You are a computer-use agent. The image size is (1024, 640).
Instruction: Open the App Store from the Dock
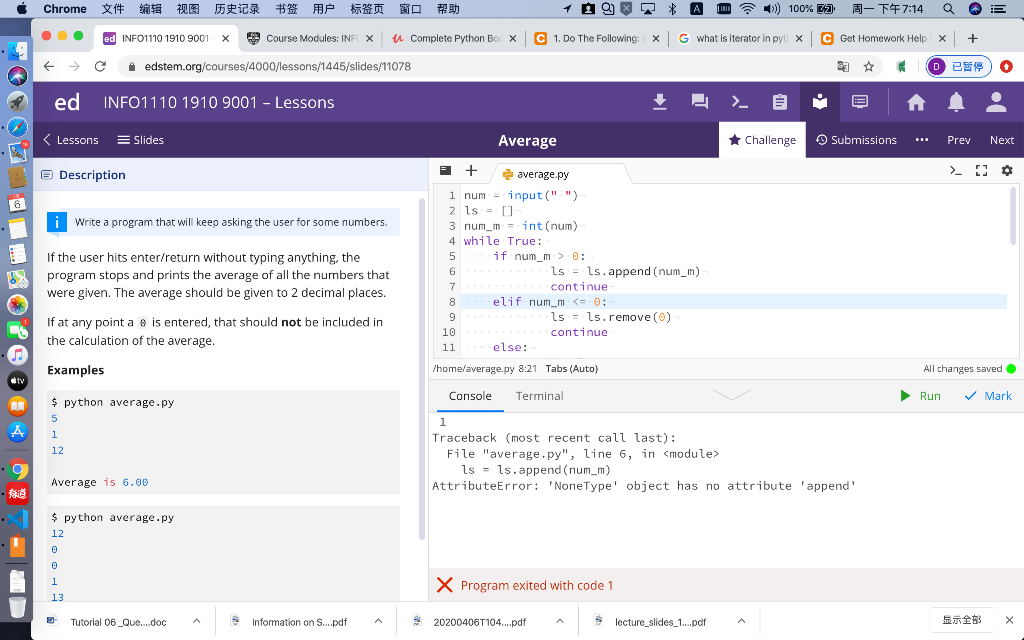click(18, 431)
